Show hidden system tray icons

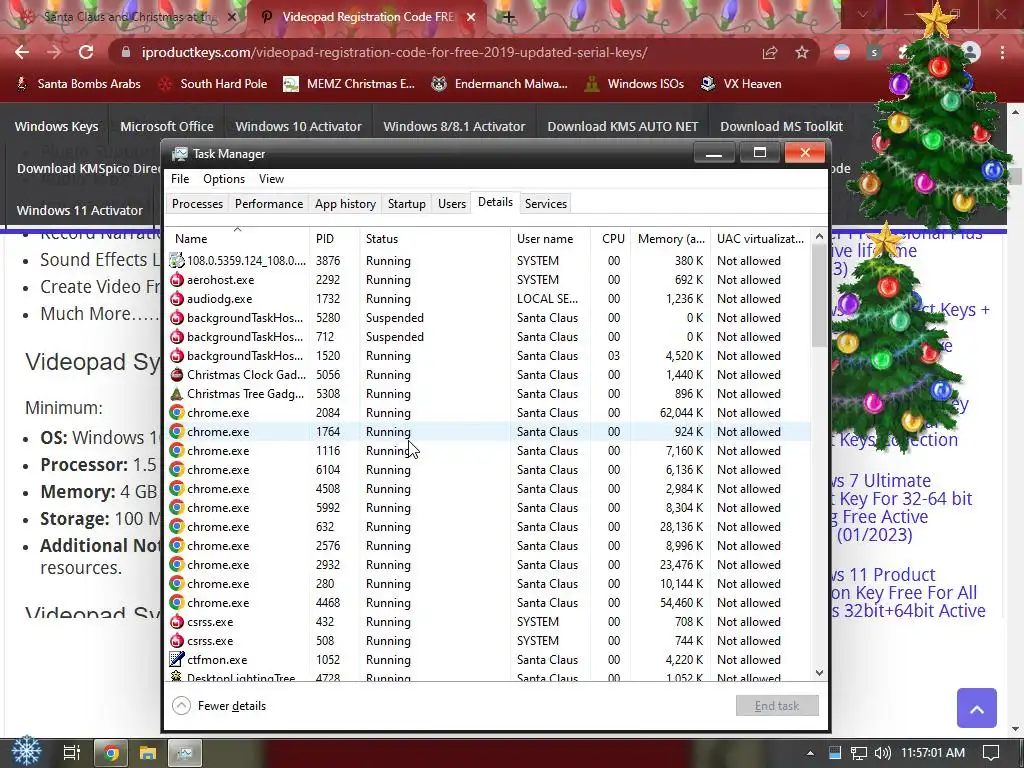coord(810,753)
